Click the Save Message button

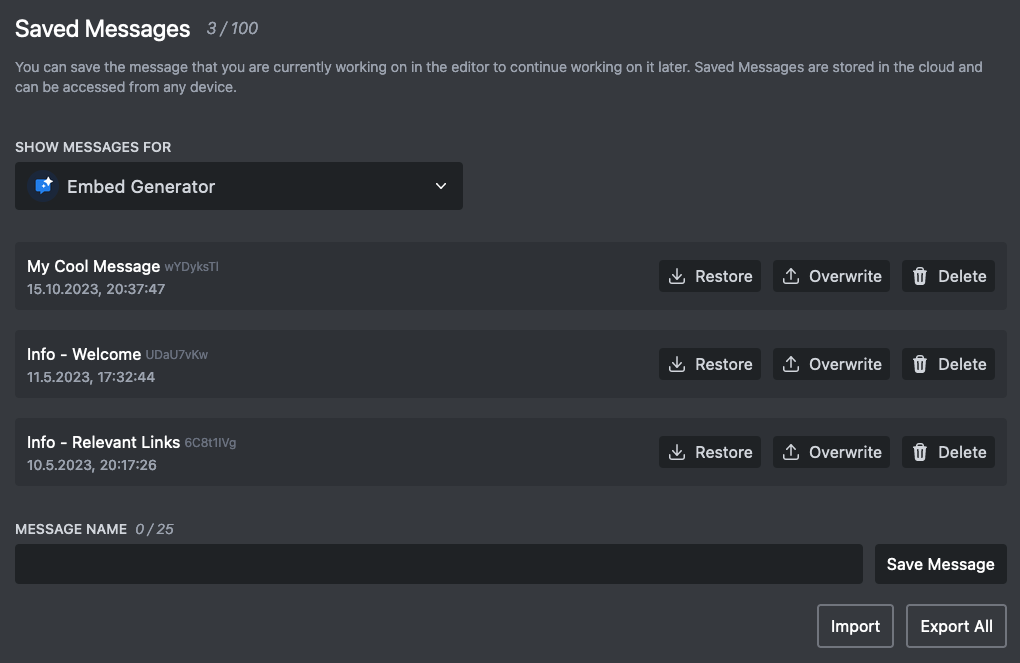point(940,564)
